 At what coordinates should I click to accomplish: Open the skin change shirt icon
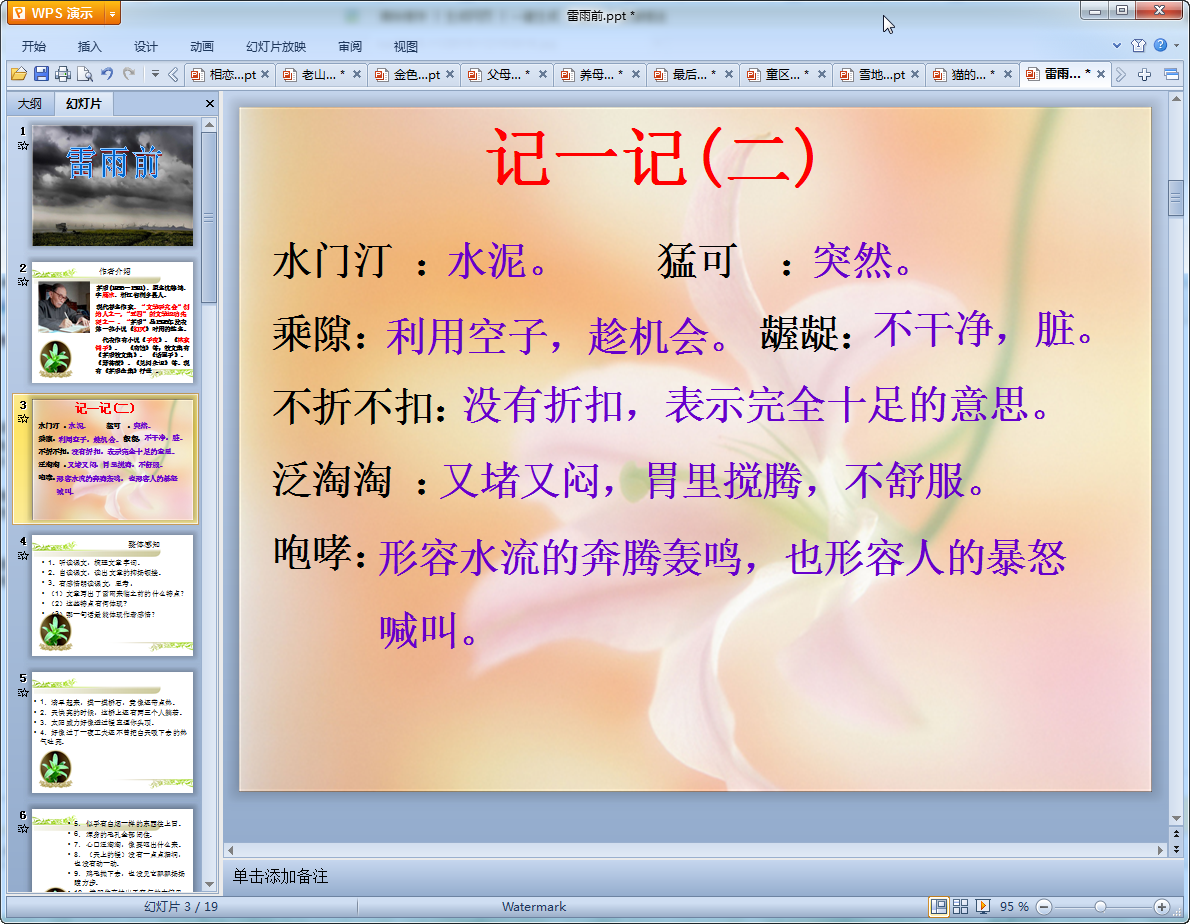click(x=1138, y=46)
